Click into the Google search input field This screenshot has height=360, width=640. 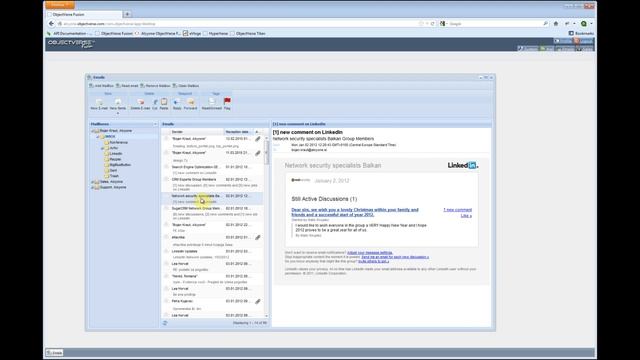tap(495, 24)
